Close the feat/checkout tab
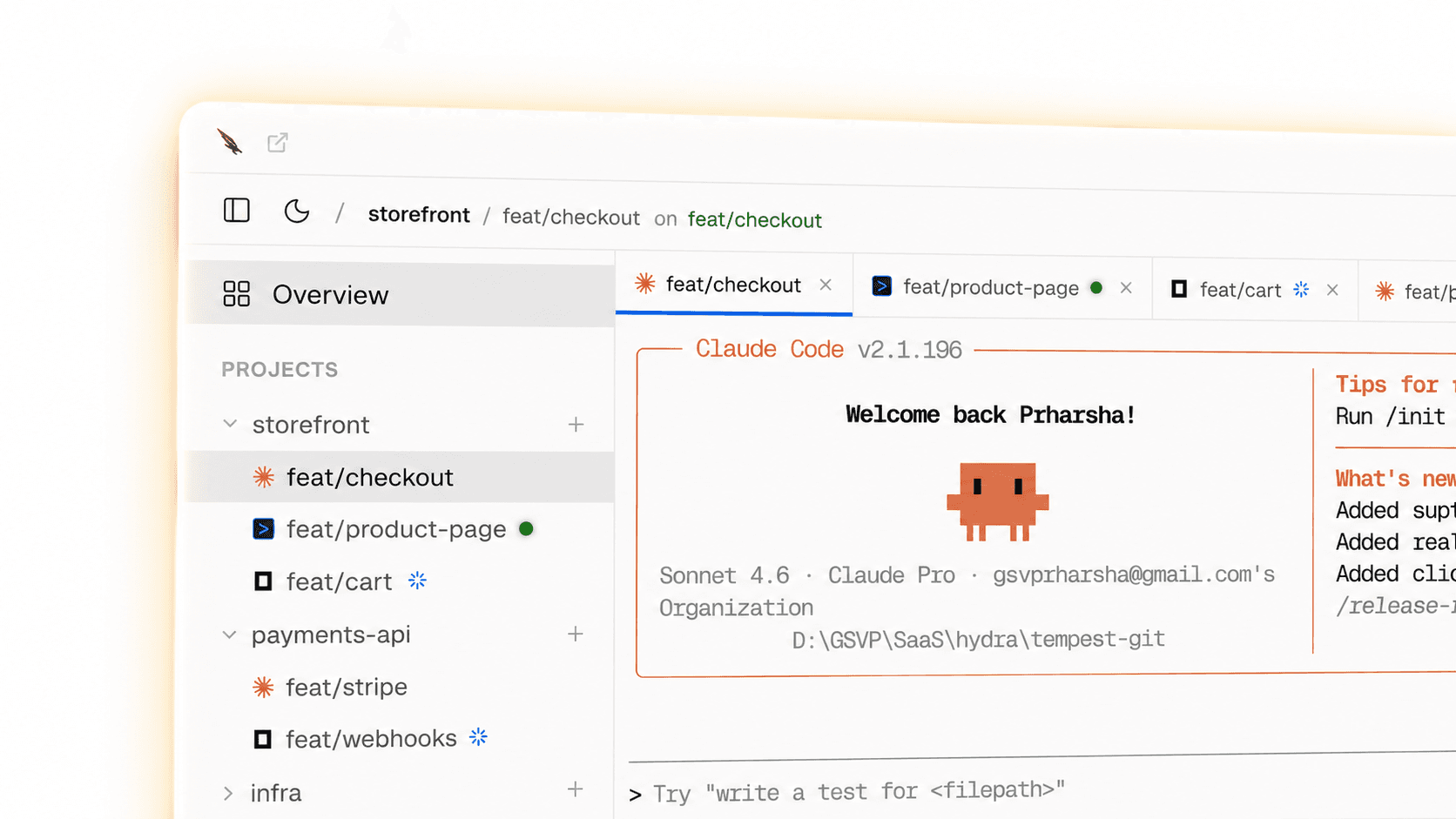 [x=826, y=285]
